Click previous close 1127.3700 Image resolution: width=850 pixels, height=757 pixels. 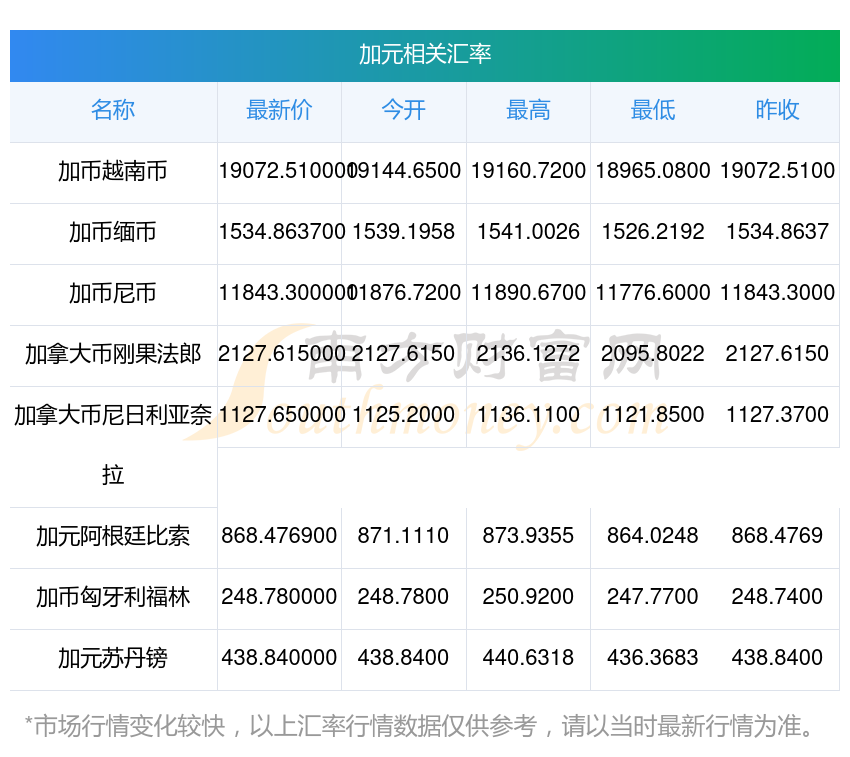(777, 415)
